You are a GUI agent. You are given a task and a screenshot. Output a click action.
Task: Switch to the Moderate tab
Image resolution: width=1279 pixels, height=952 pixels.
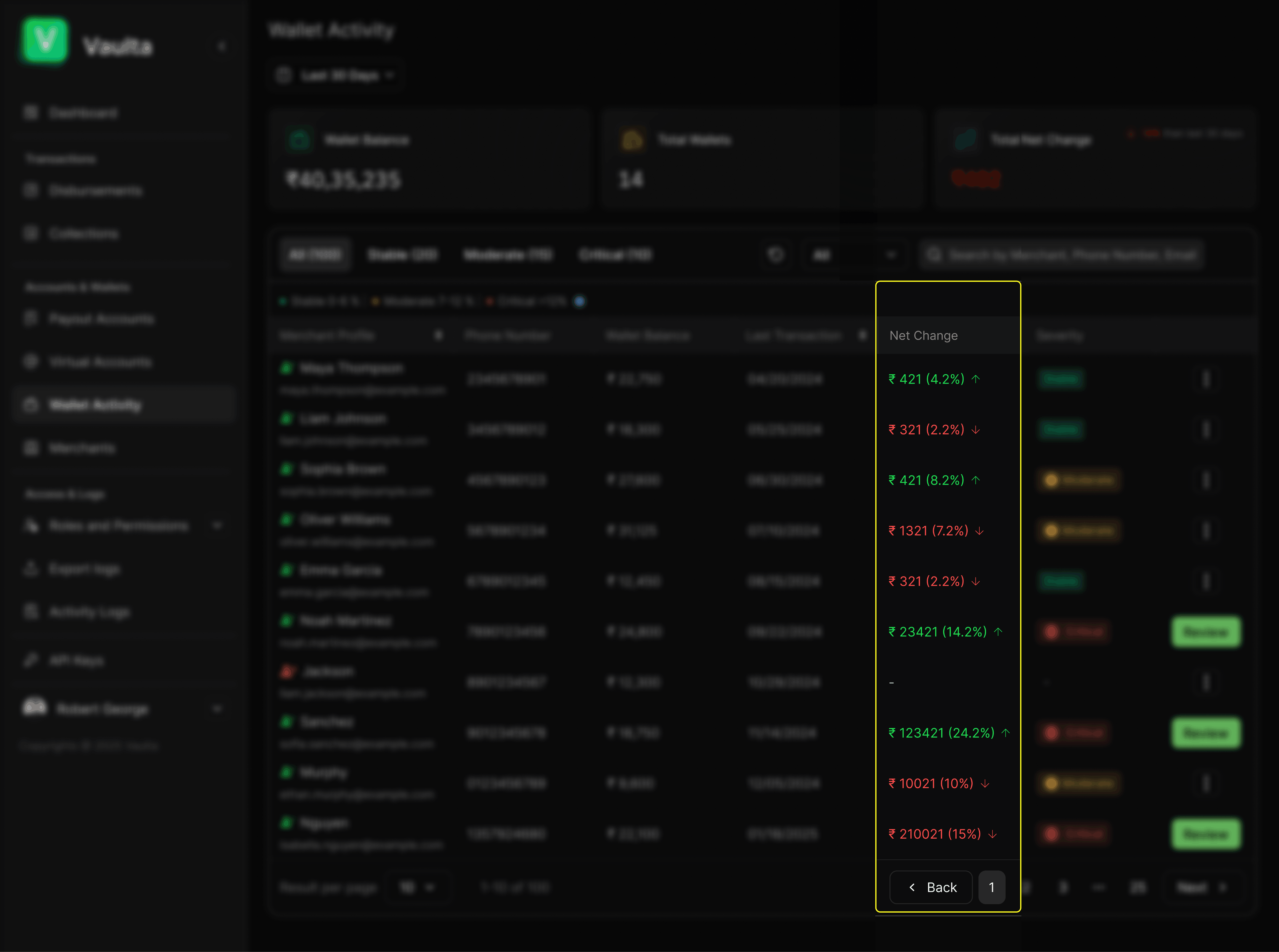508,254
